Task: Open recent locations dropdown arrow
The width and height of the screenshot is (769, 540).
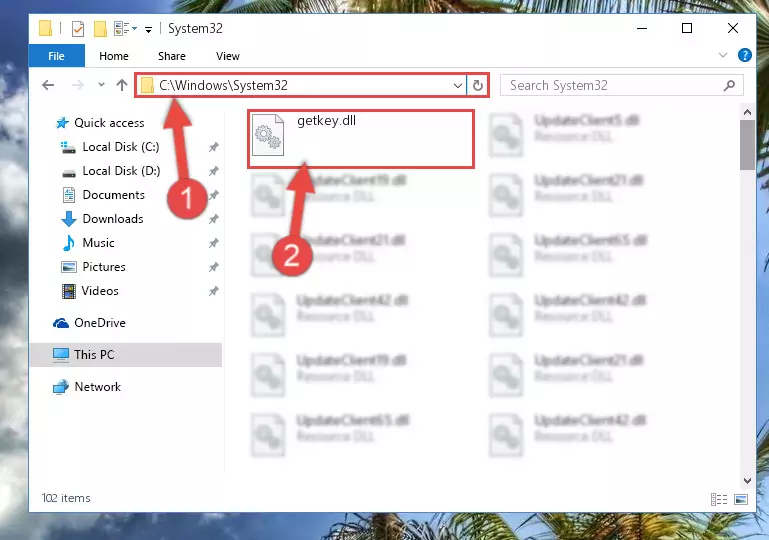Action: (x=101, y=85)
